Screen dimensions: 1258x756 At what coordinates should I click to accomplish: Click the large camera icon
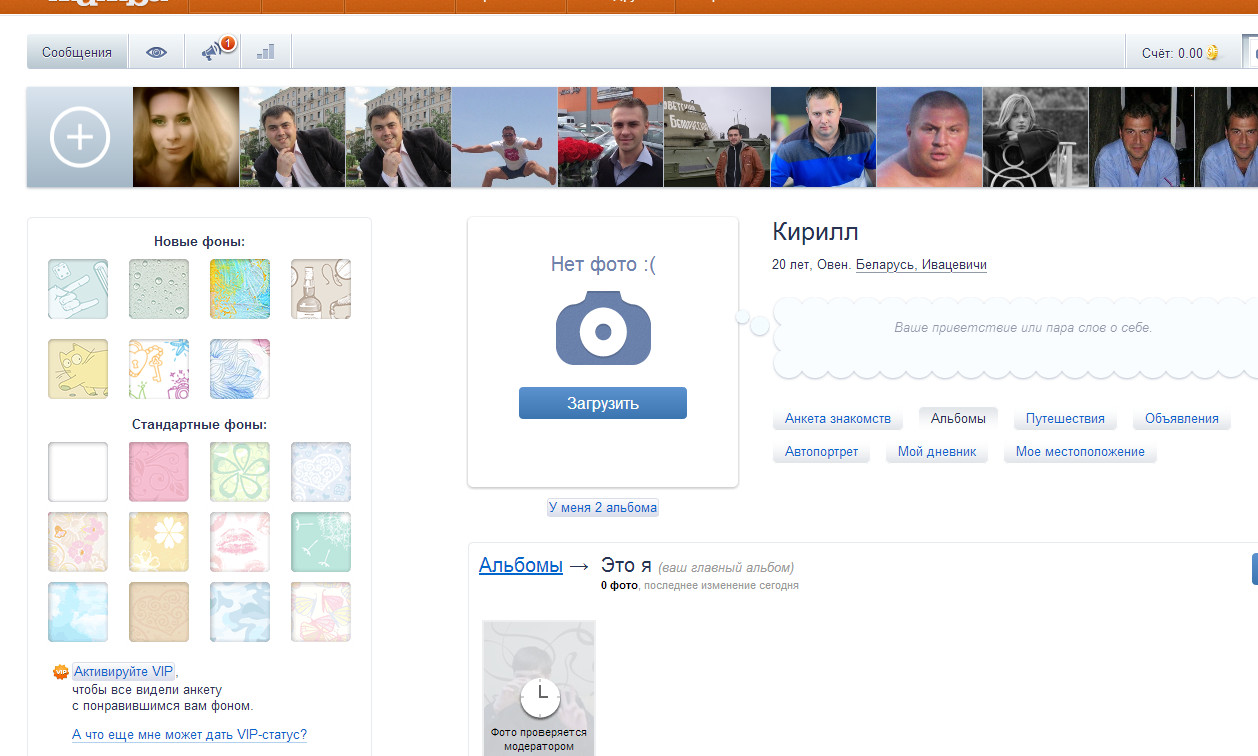603,327
